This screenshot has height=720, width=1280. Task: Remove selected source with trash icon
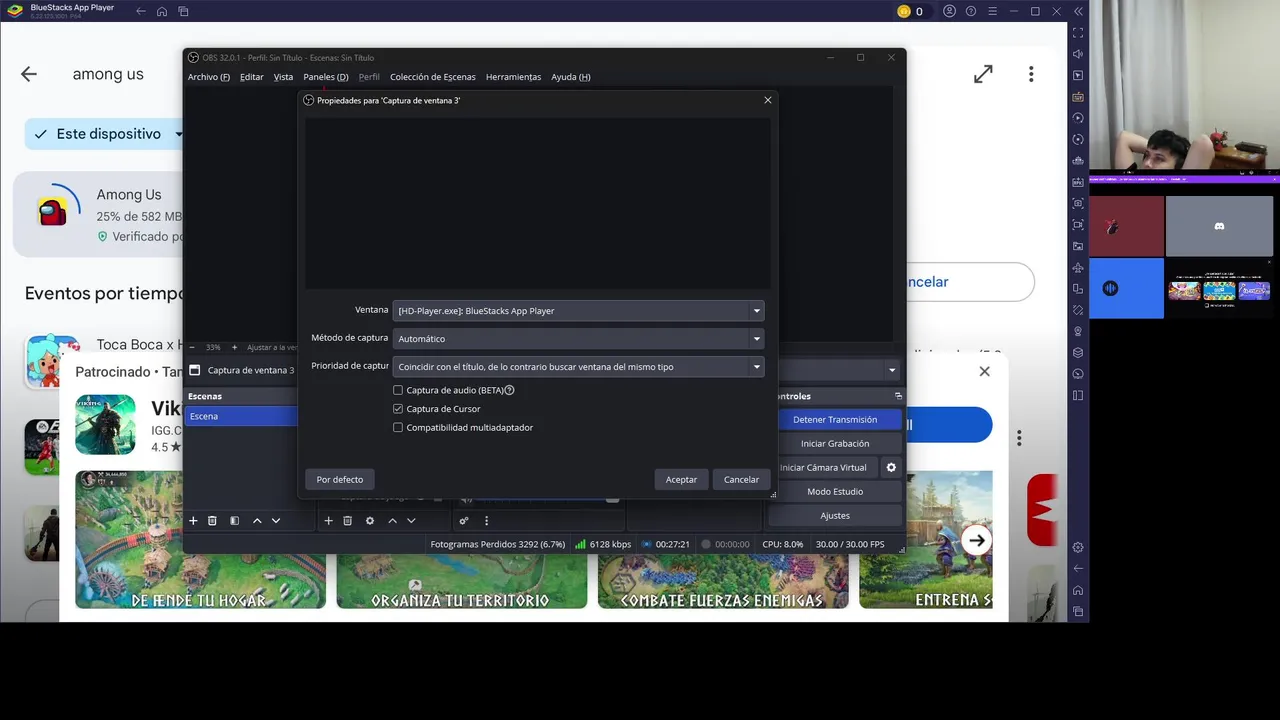(347, 520)
